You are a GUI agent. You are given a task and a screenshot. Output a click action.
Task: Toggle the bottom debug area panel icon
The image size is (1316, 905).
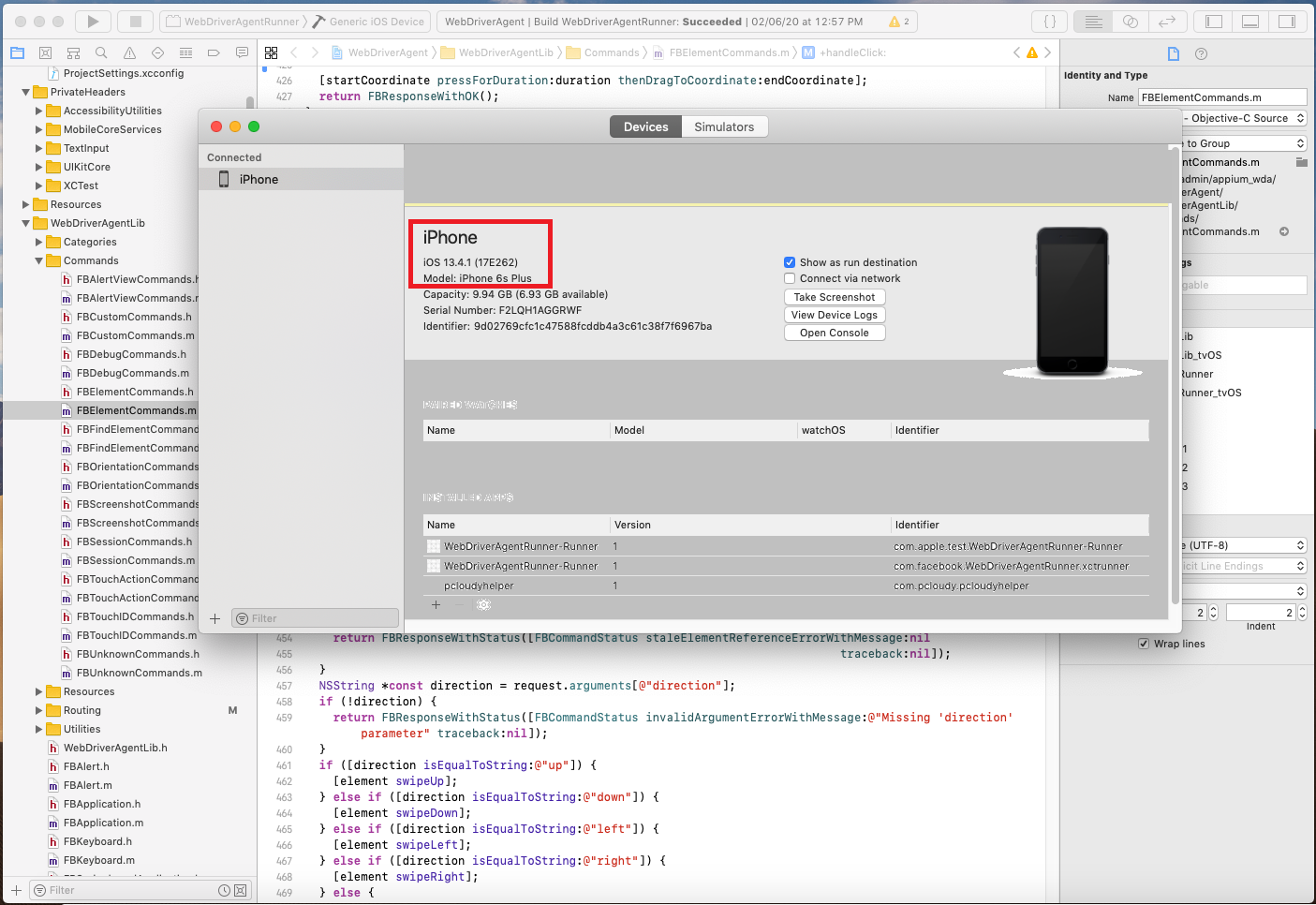click(x=1250, y=22)
